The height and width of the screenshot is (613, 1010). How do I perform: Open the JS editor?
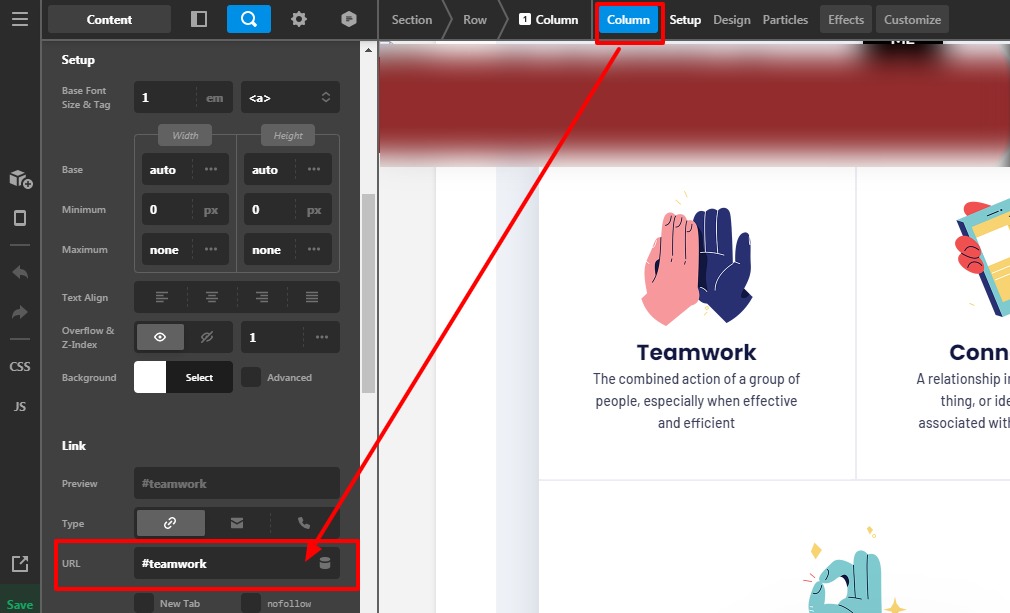tap(20, 406)
